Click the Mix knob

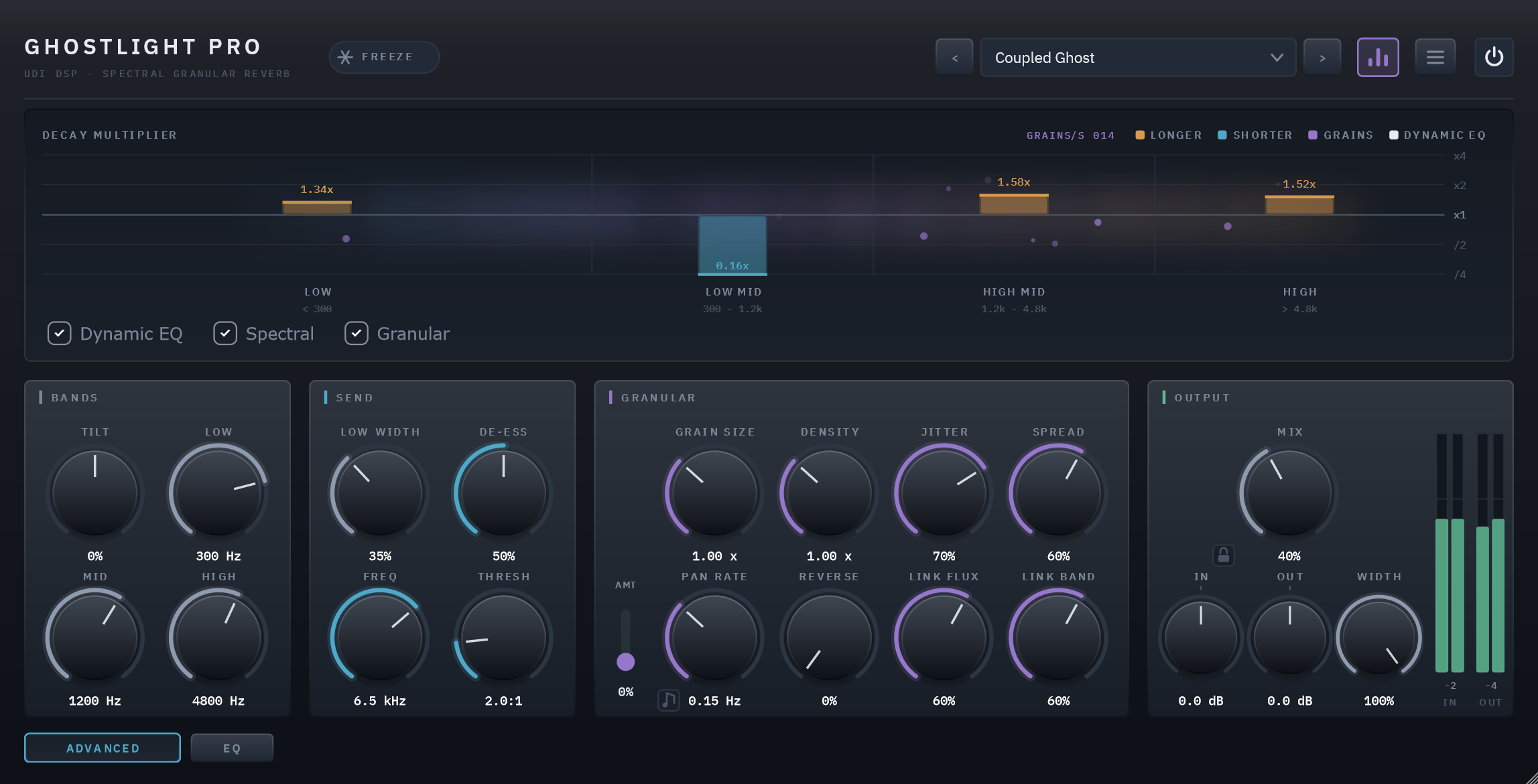pos(1289,493)
